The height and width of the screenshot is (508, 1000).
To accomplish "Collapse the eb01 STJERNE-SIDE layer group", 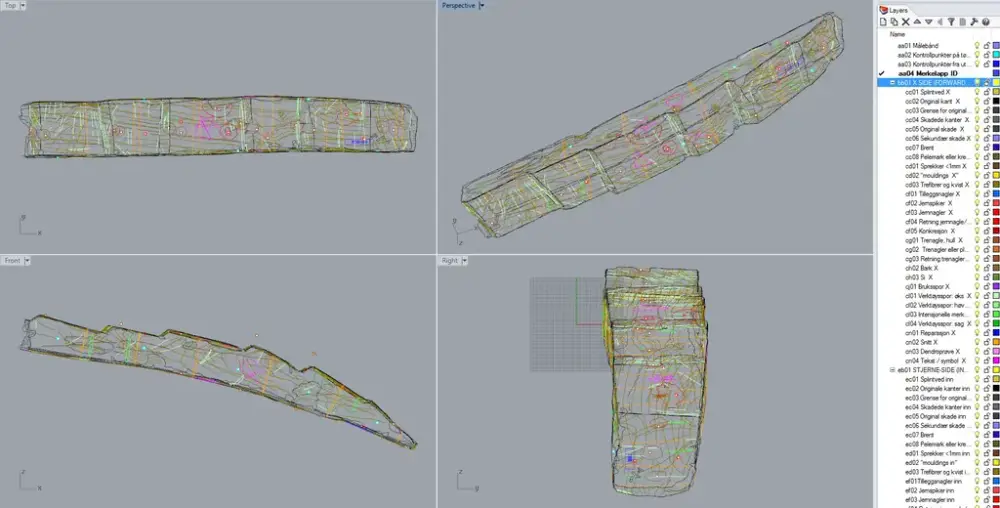I will point(892,370).
